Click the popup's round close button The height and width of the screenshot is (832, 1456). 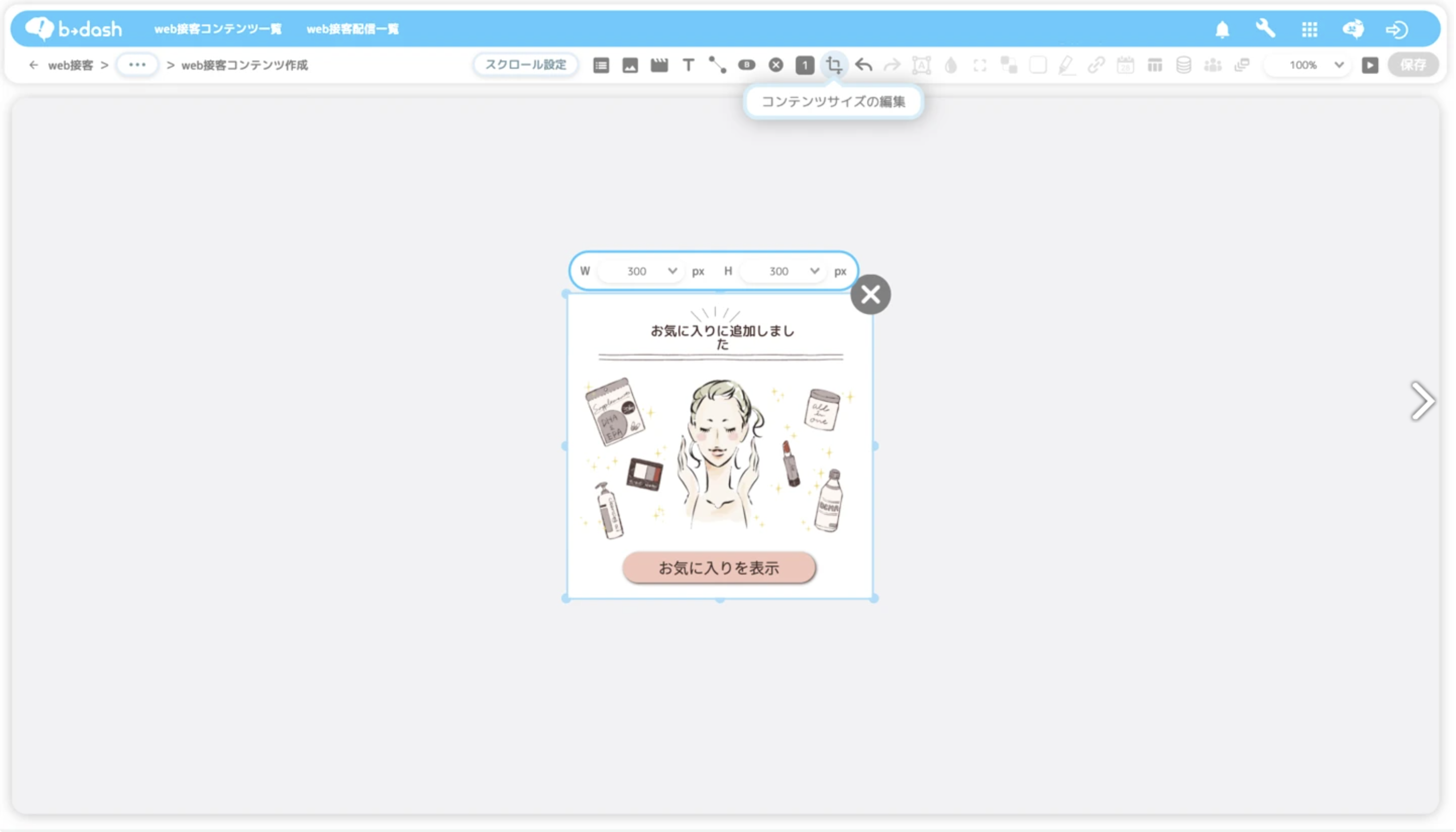[870, 295]
